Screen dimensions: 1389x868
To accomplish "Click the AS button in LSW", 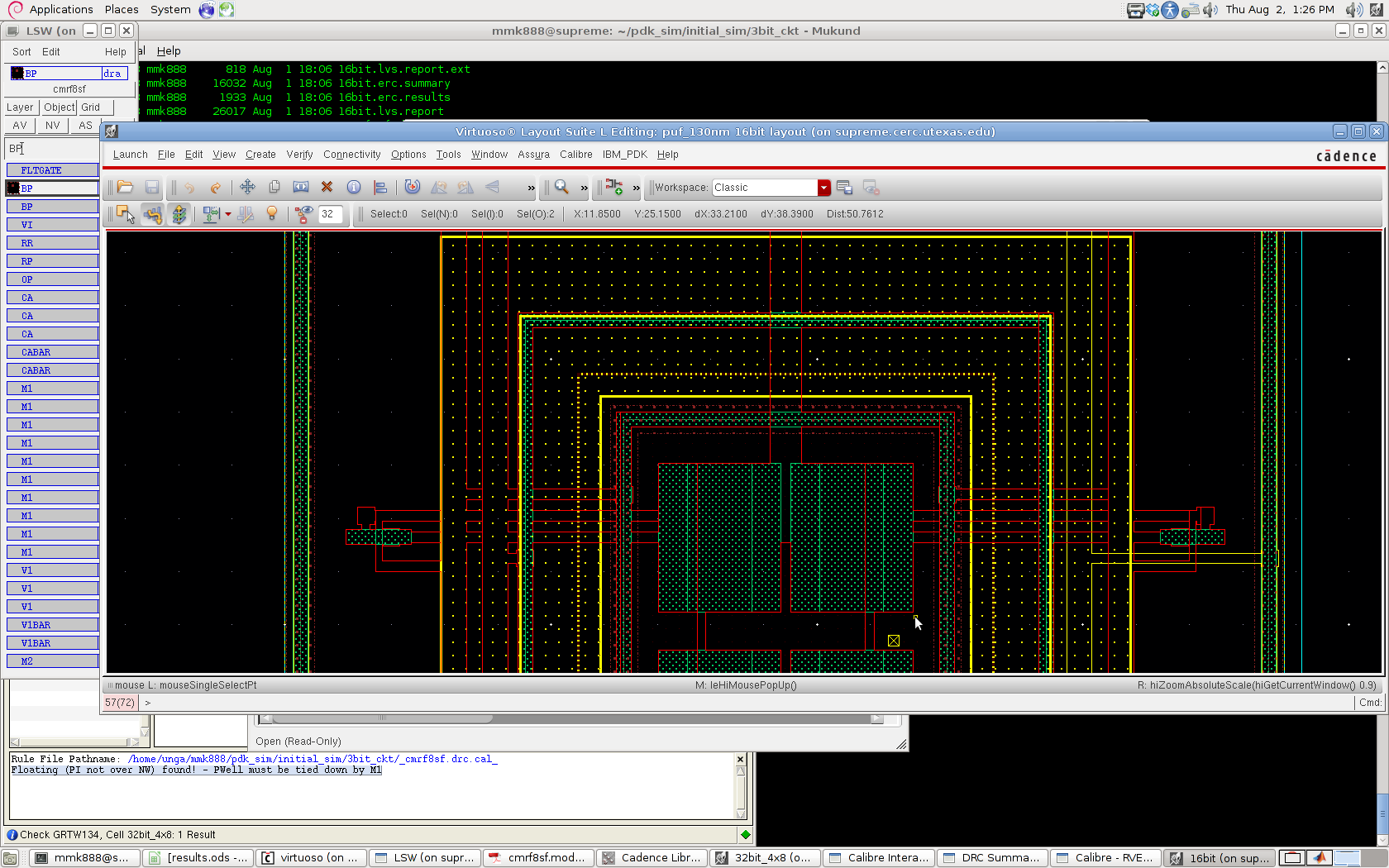I will coord(85,126).
